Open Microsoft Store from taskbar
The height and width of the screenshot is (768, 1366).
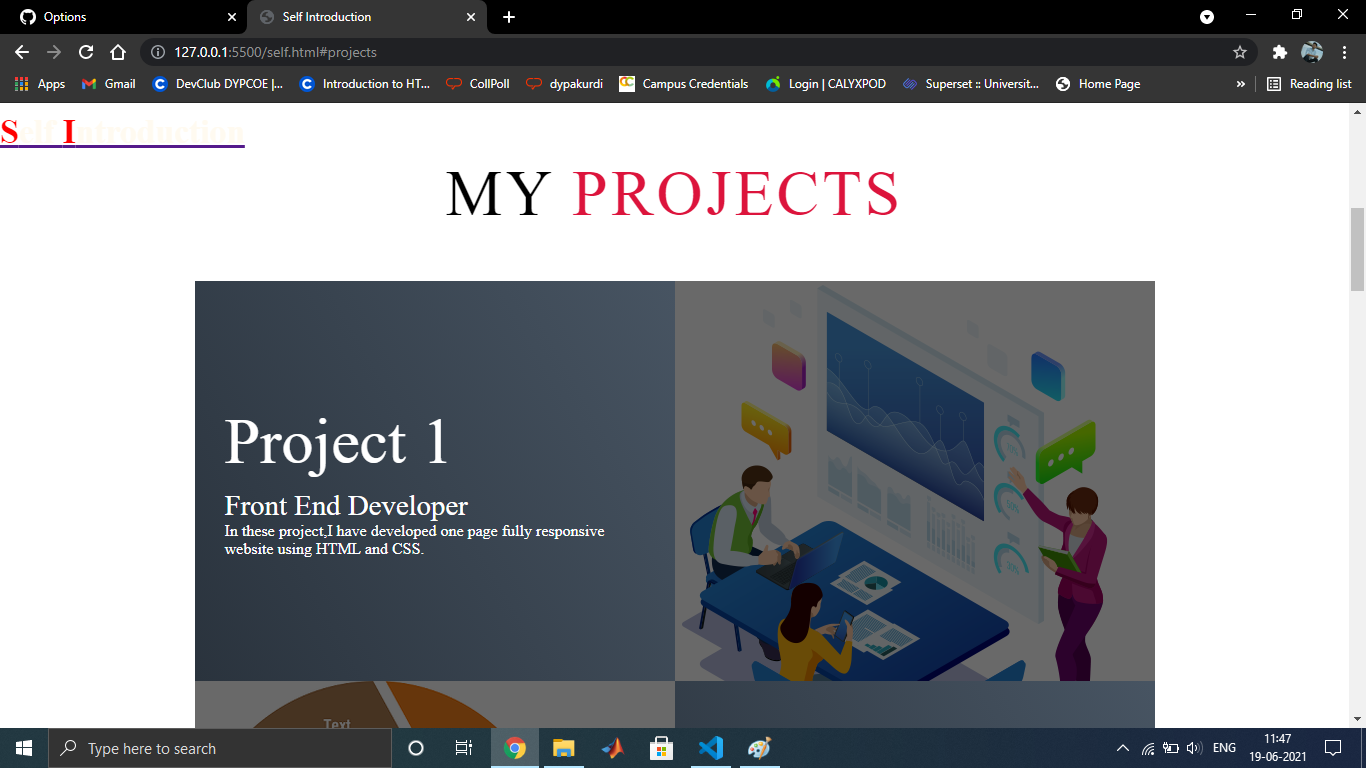pyautogui.click(x=661, y=748)
